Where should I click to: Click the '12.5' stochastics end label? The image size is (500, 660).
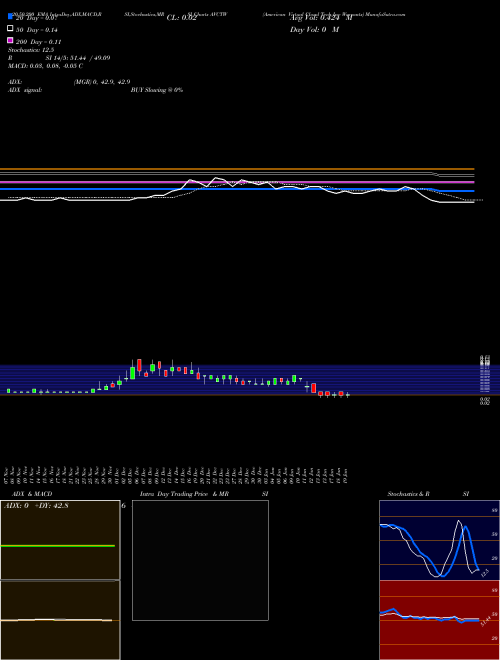(x=484, y=573)
